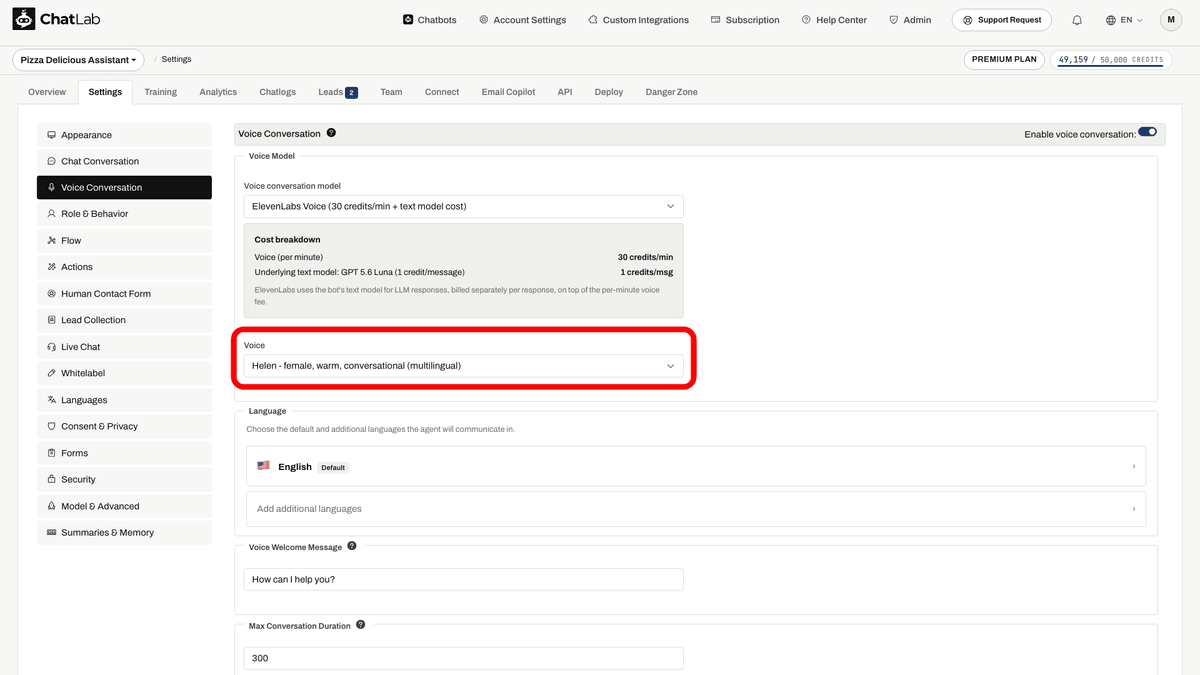Toggle Enable voice conversation switch
1200x675 pixels.
click(1147, 132)
